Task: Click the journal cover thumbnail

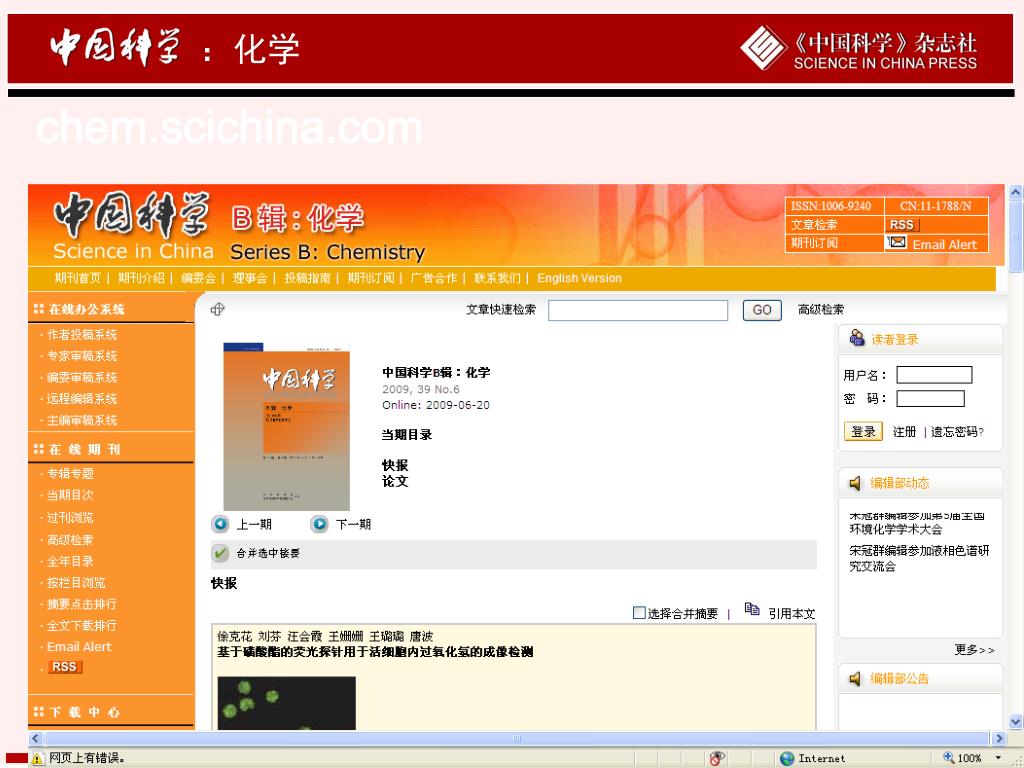Action: coord(287,426)
